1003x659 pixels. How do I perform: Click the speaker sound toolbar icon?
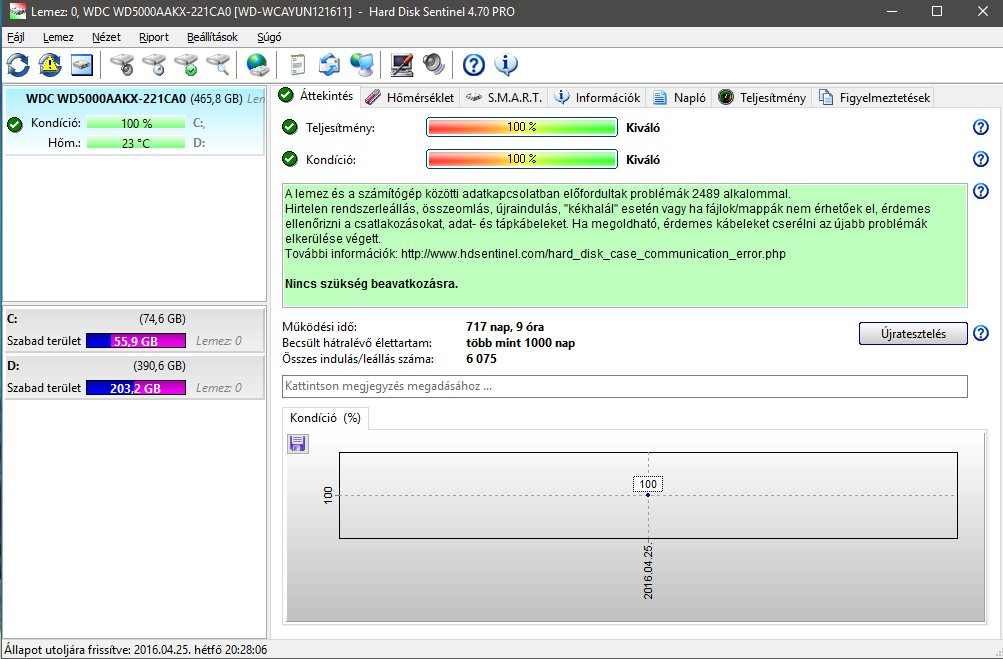point(434,65)
